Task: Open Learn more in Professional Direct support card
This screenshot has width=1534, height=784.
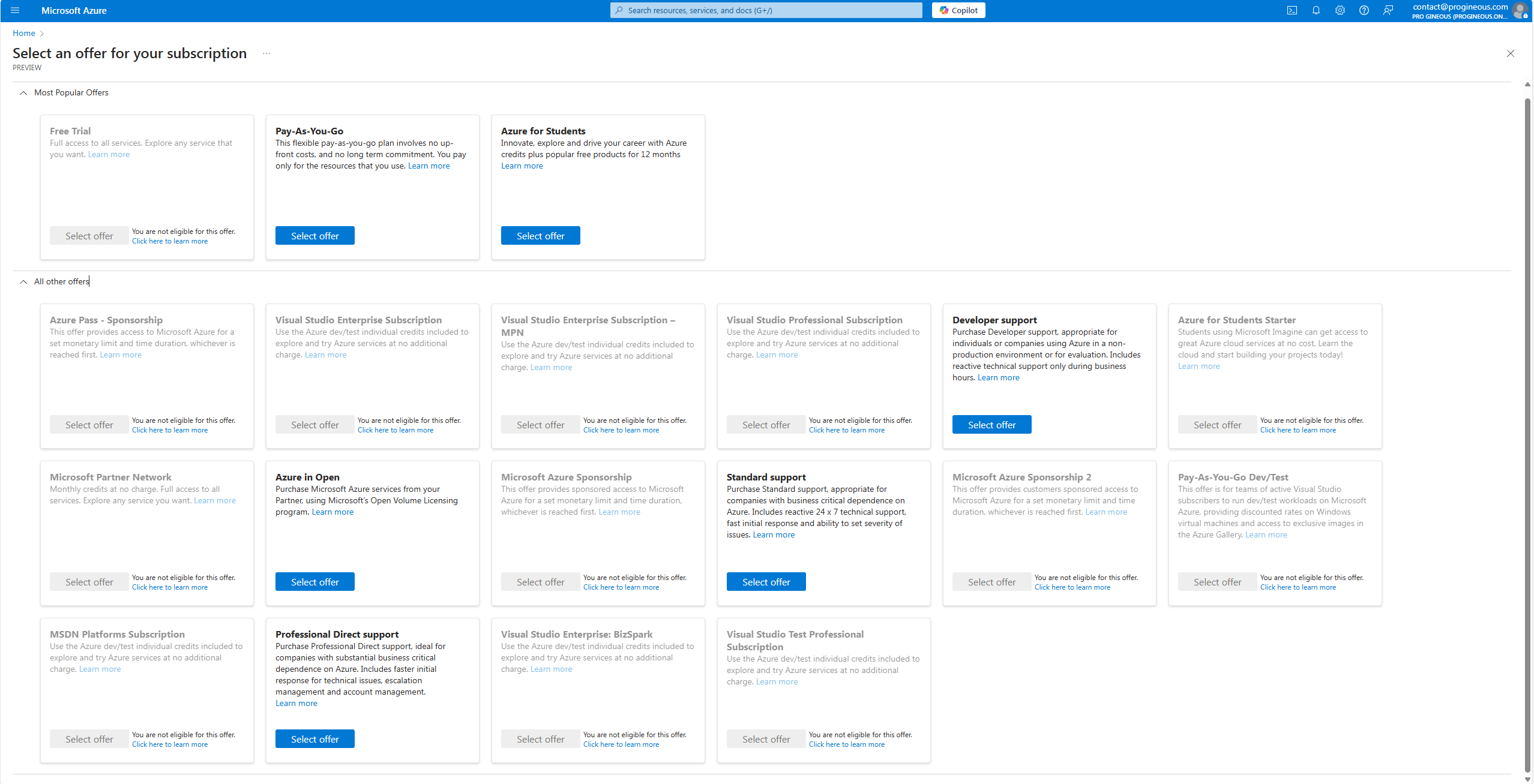Action: [296, 704]
